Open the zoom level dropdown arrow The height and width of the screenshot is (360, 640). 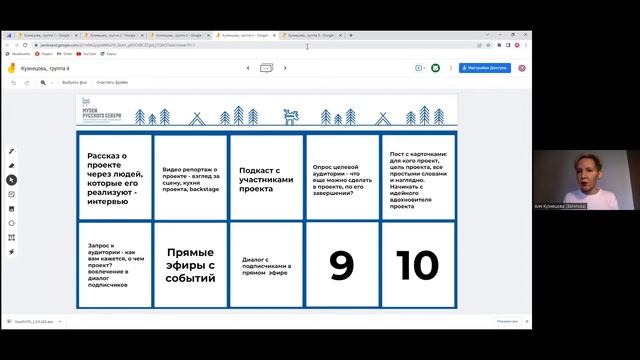coord(52,82)
